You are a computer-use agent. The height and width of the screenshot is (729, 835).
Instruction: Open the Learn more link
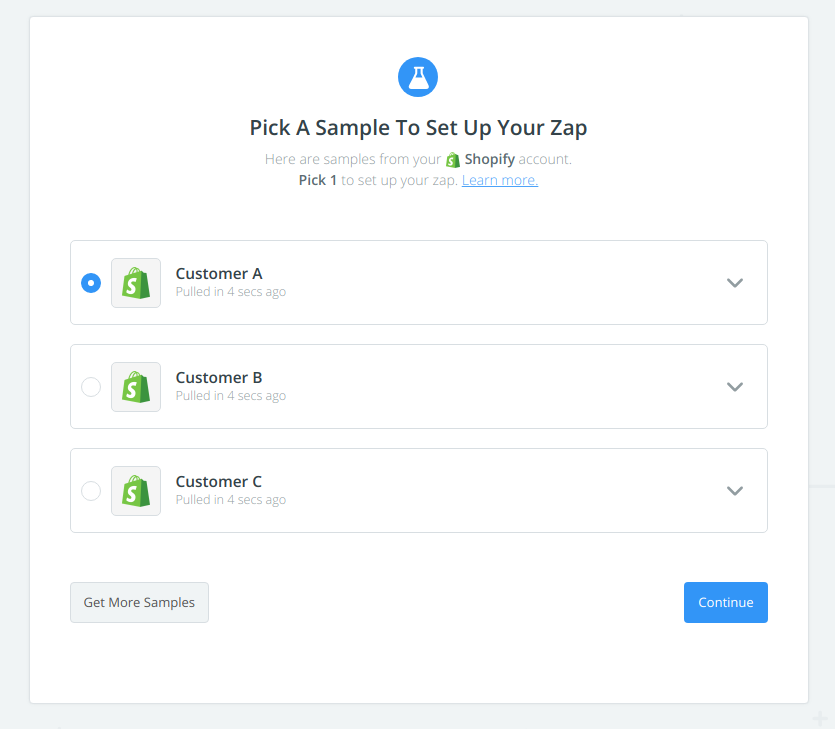pos(500,180)
